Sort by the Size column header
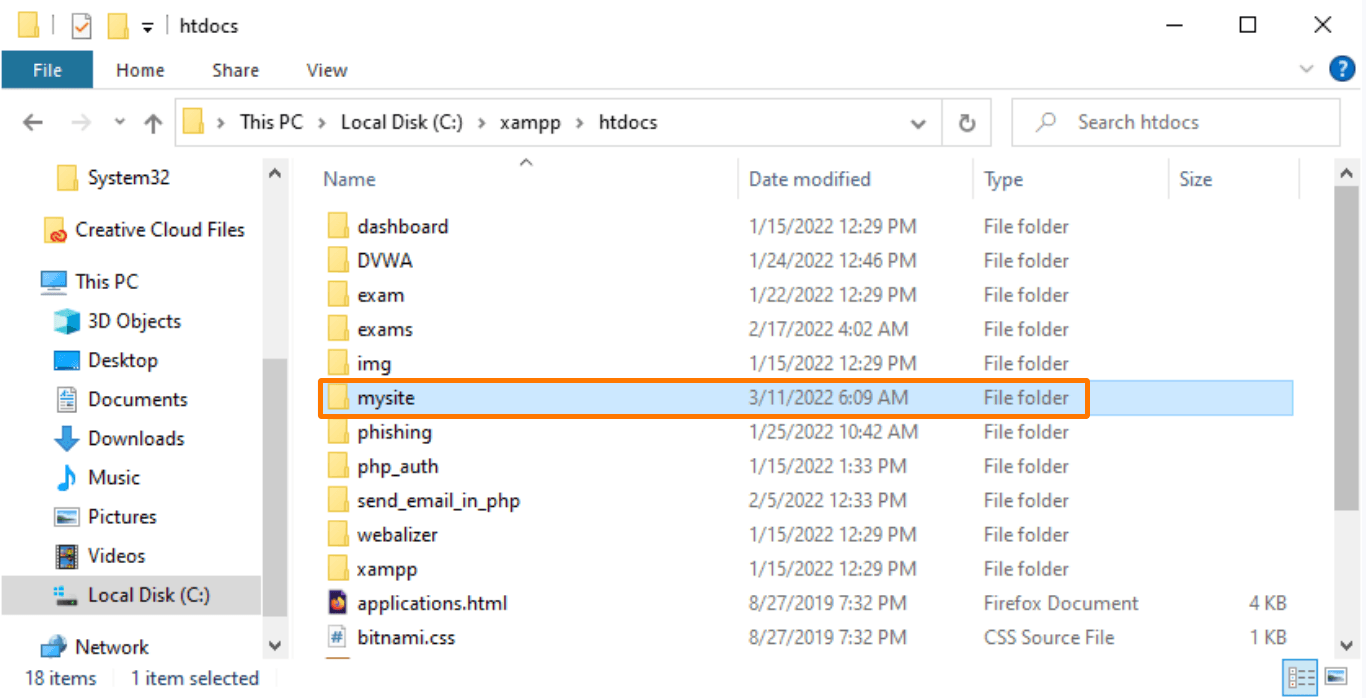This screenshot has height=698, width=1366. click(x=1195, y=179)
